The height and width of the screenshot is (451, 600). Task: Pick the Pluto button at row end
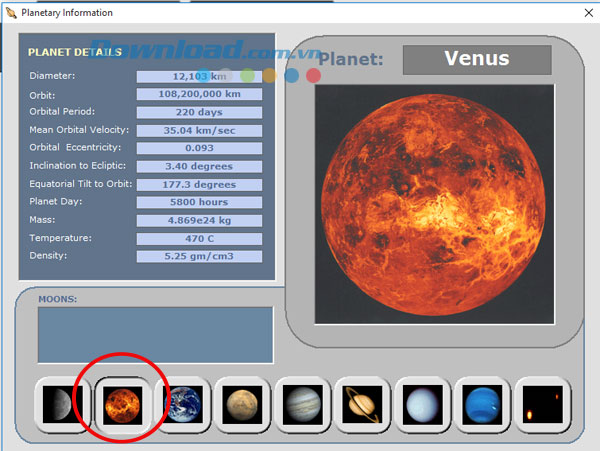(545, 405)
